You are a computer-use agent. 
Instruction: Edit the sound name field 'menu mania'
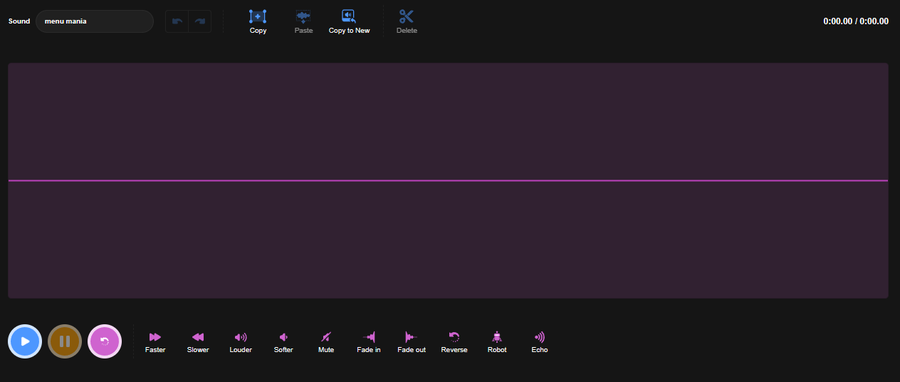point(95,21)
